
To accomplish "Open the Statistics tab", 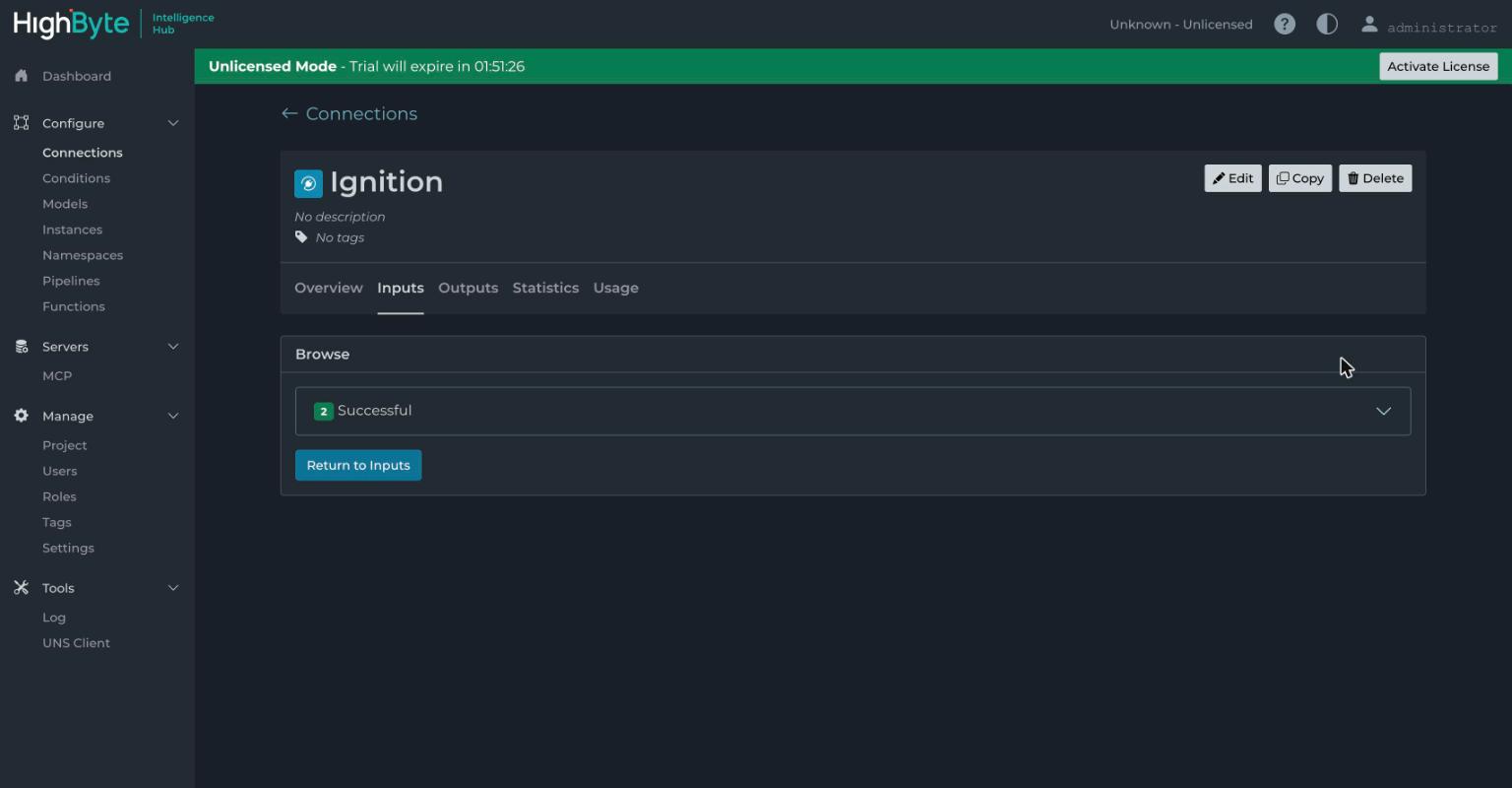I will coord(545,288).
